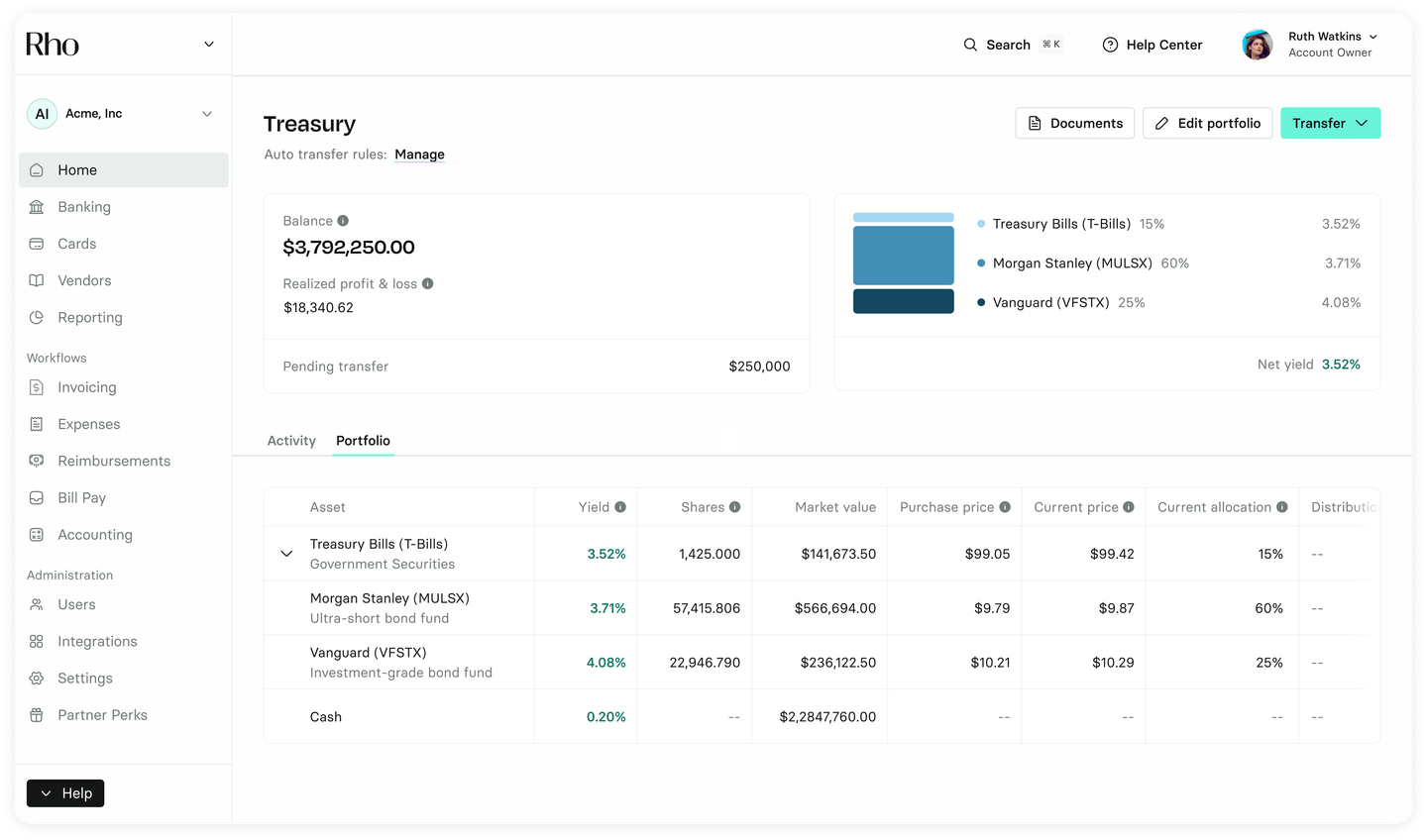
Task: Click the Search field with ⌘K shortcut
Action: 1012,45
